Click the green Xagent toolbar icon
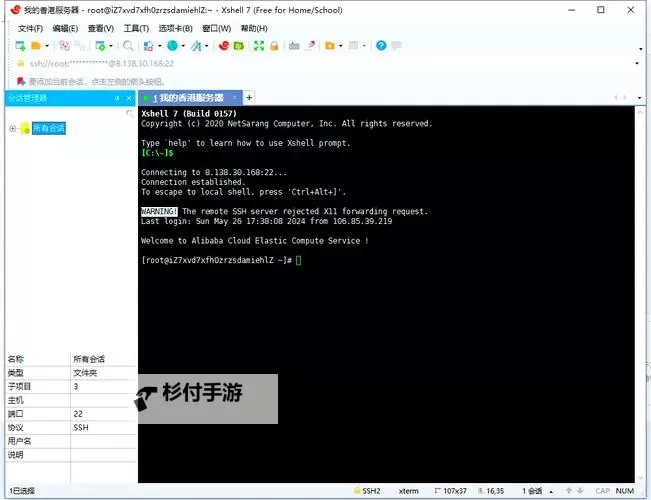The width and height of the screenshot is (651, 500). [x=239, y=46]
